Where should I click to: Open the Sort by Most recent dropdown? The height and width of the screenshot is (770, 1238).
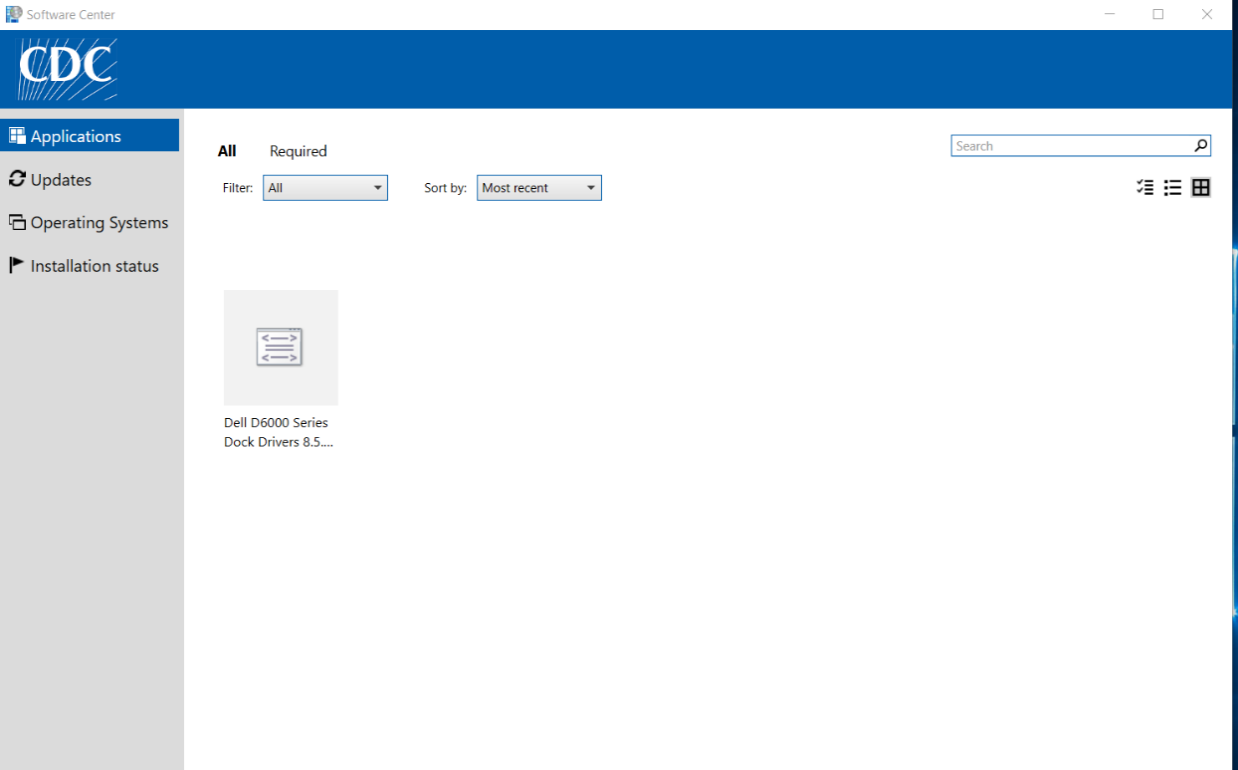pyautogui.click(x=539, y=188)
